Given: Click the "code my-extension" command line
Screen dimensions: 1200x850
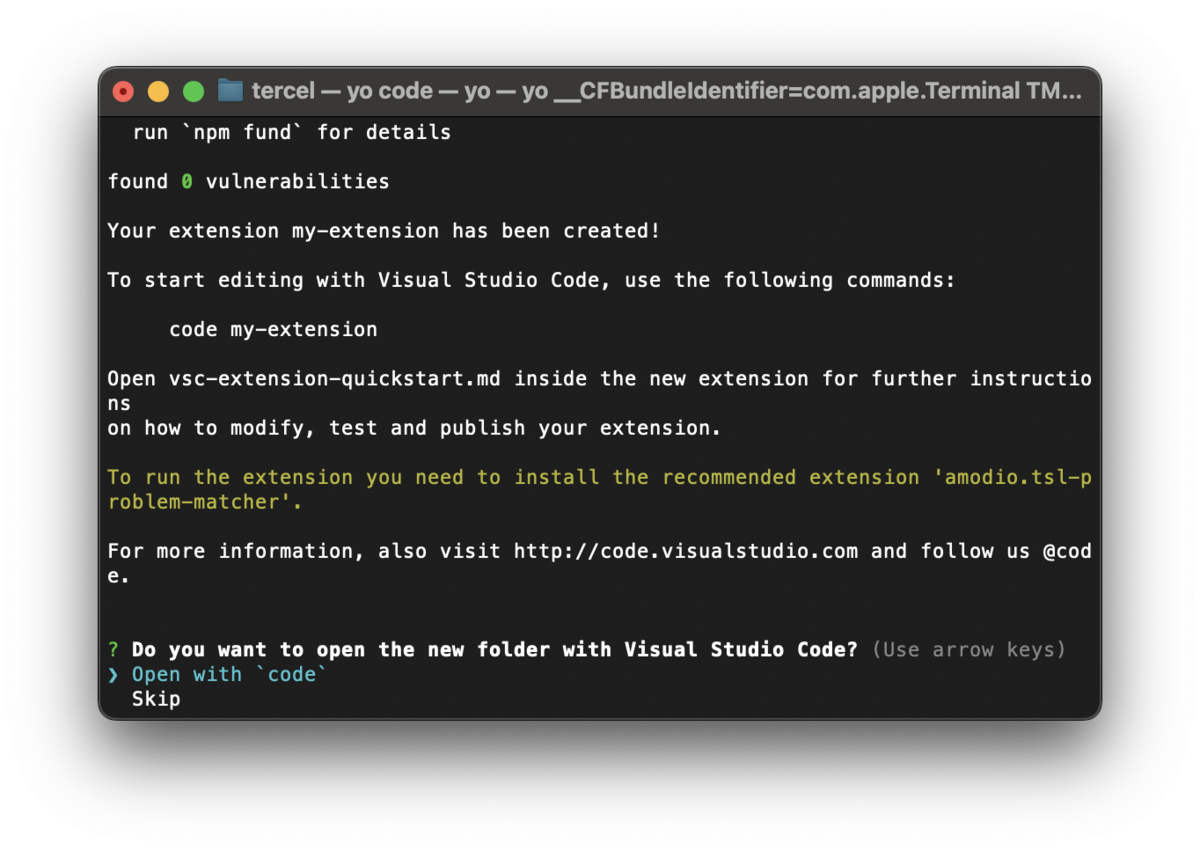Looking at the screenshot, I should pyautogui.click(x=273, y=329).
